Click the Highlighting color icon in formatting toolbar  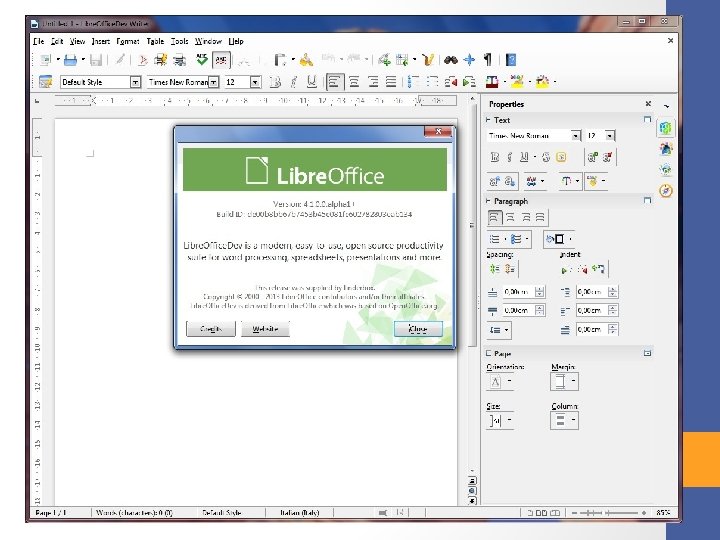(x=518, y=82)
